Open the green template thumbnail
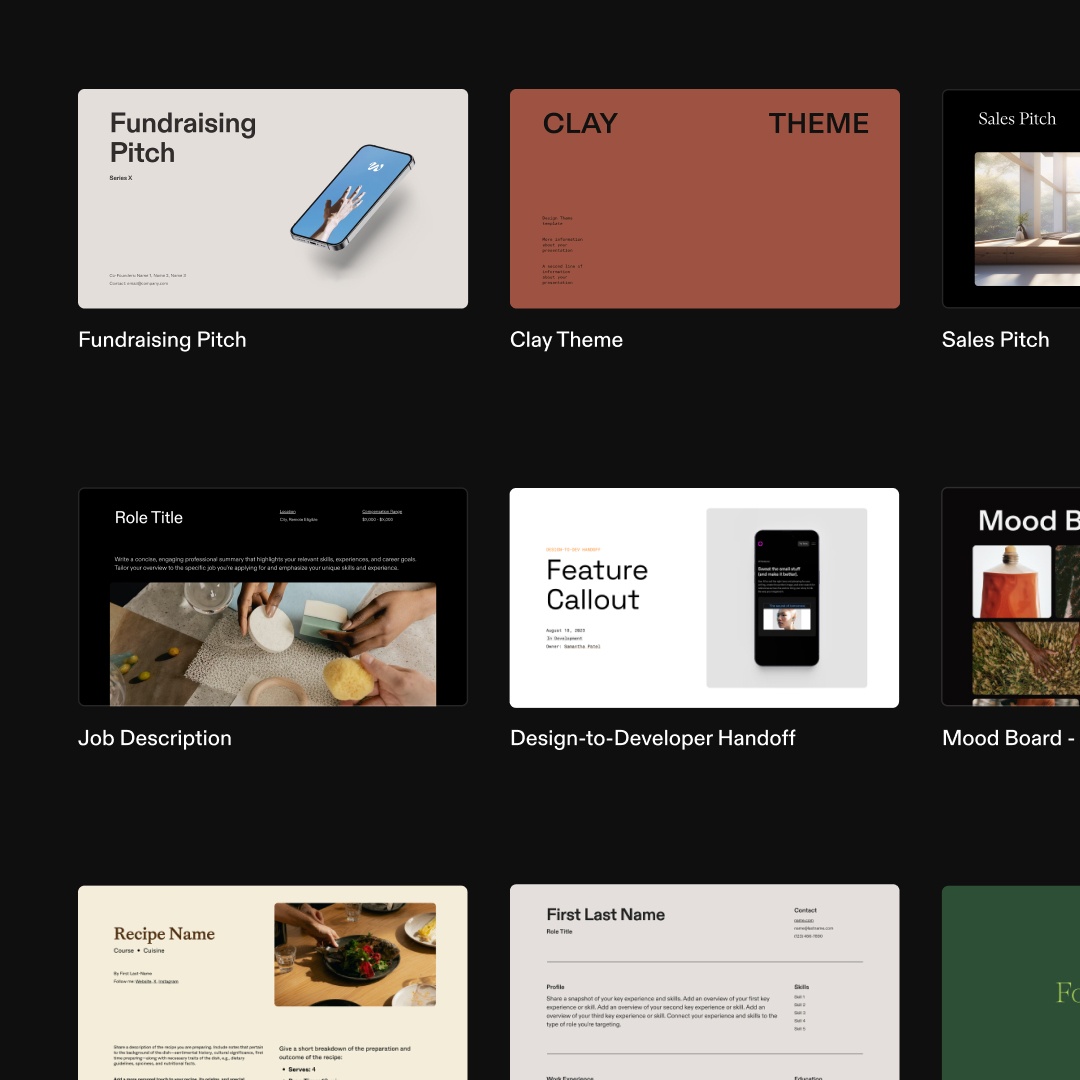 [x=1010, y=983]
